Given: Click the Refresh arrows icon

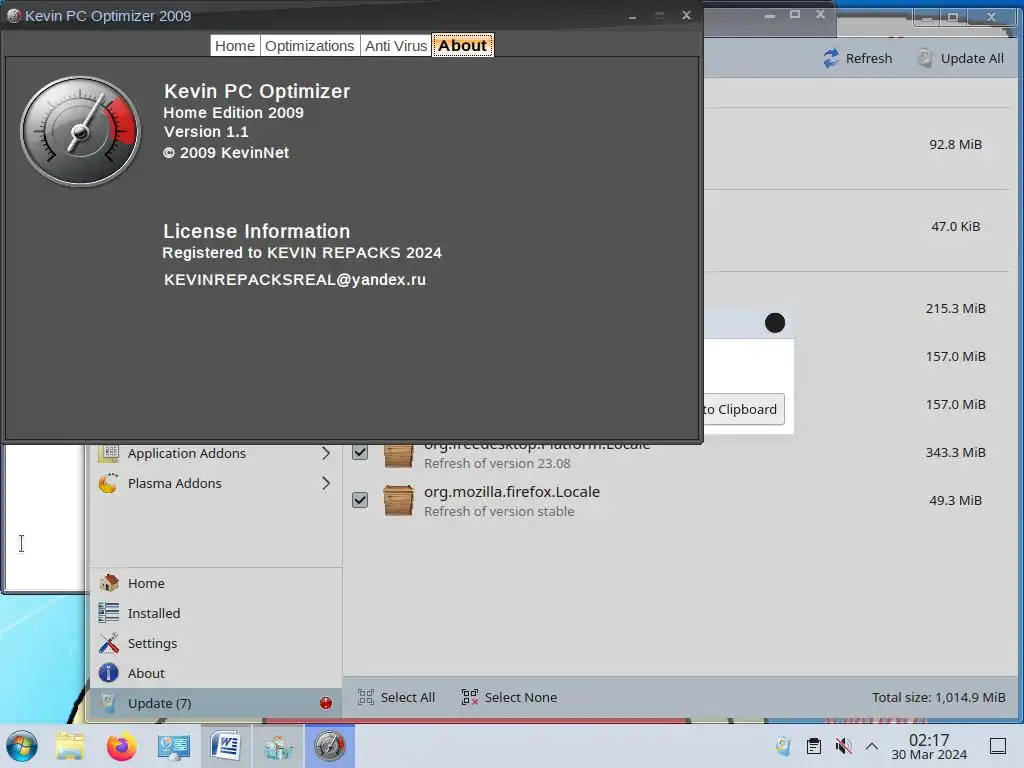Looking at the screenshot, I should (x=831, y=58).
